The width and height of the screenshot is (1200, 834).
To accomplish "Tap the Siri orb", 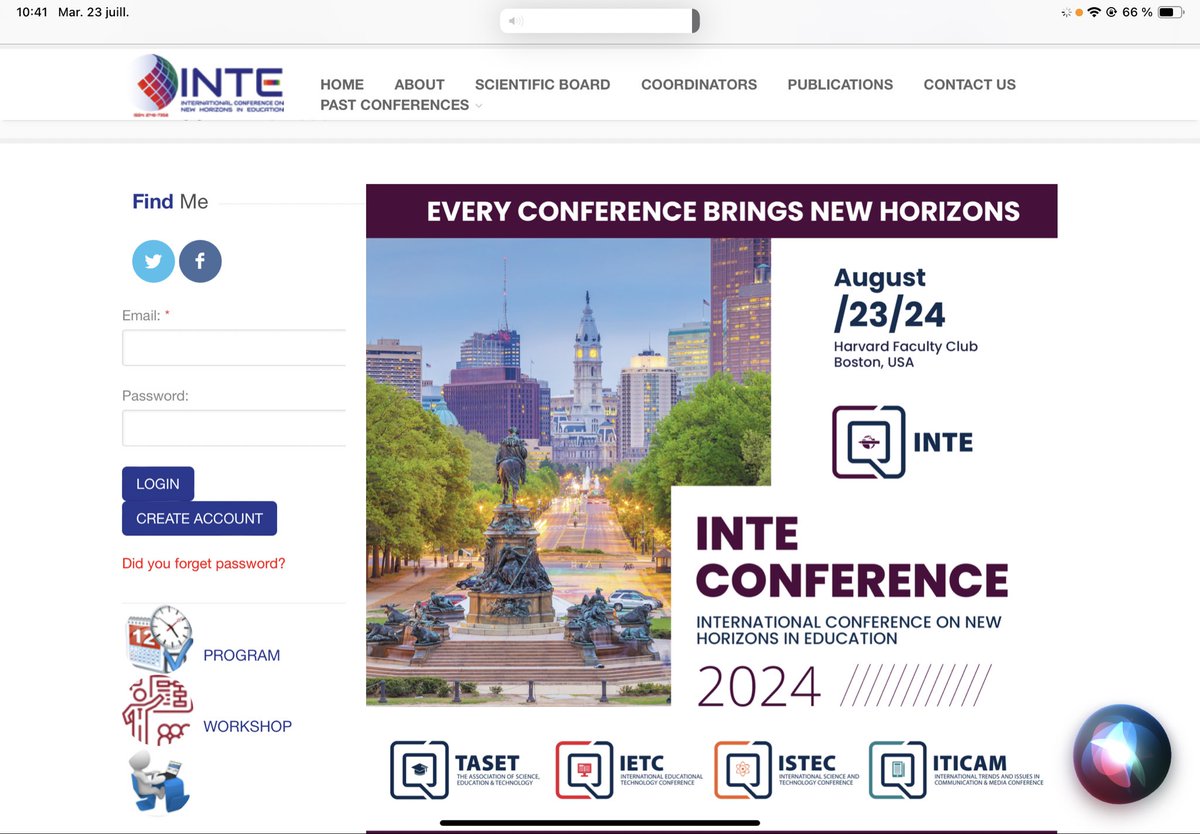I will point(1122,755).
